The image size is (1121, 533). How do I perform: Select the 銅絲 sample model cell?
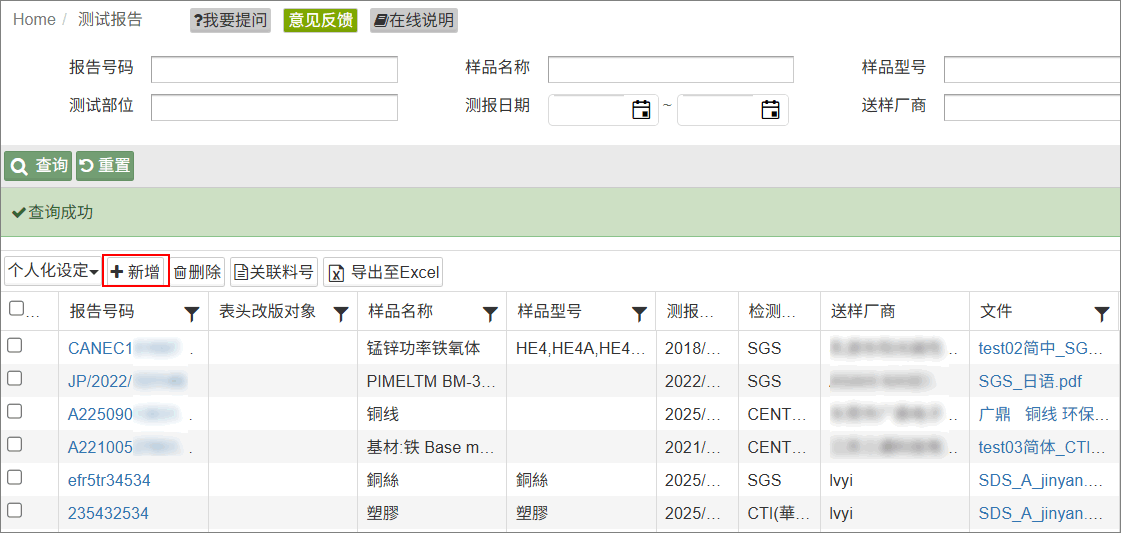tap(581, 480)
